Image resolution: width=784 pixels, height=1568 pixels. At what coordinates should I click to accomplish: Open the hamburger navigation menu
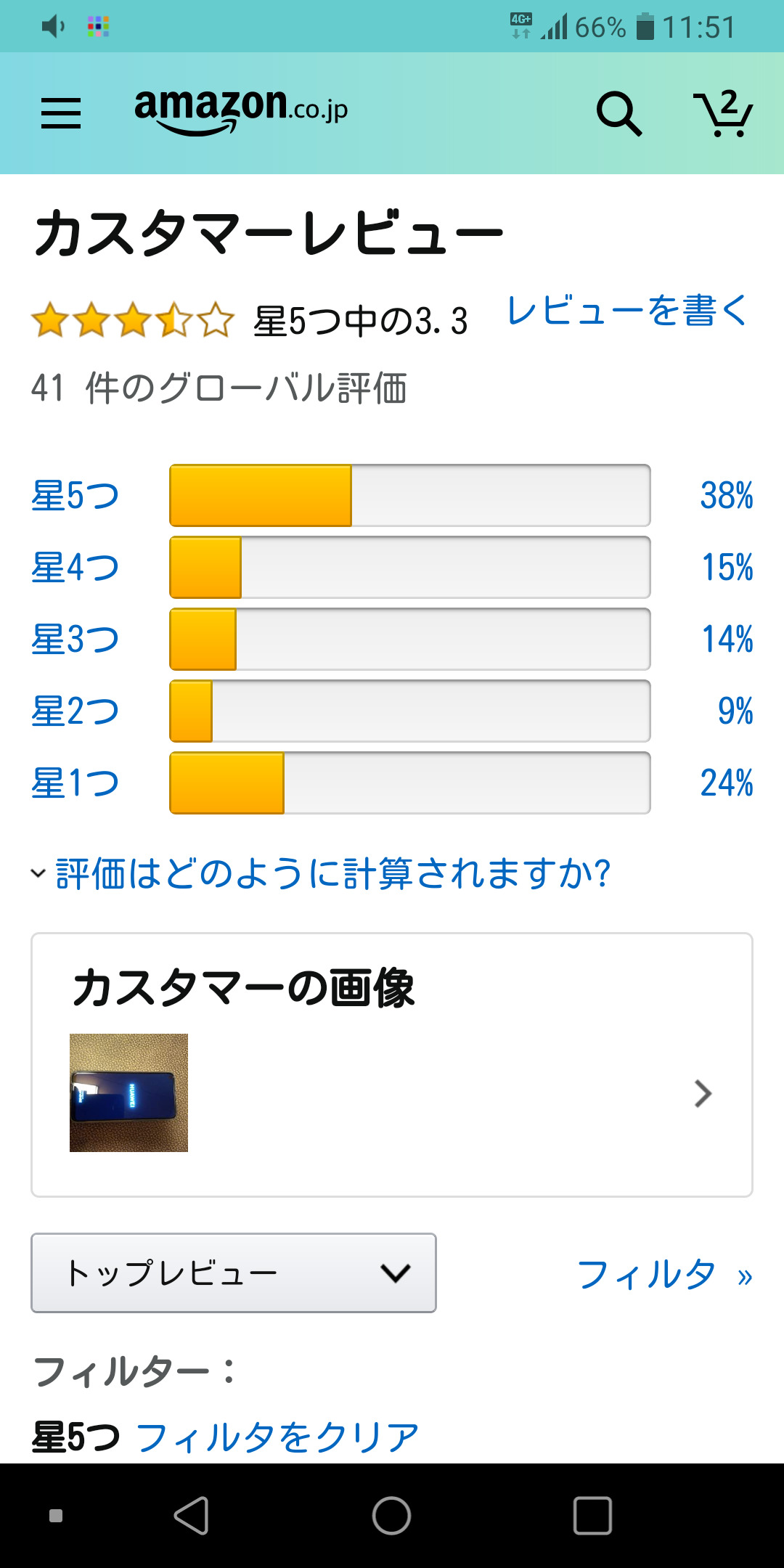click(x=61, y=114)
